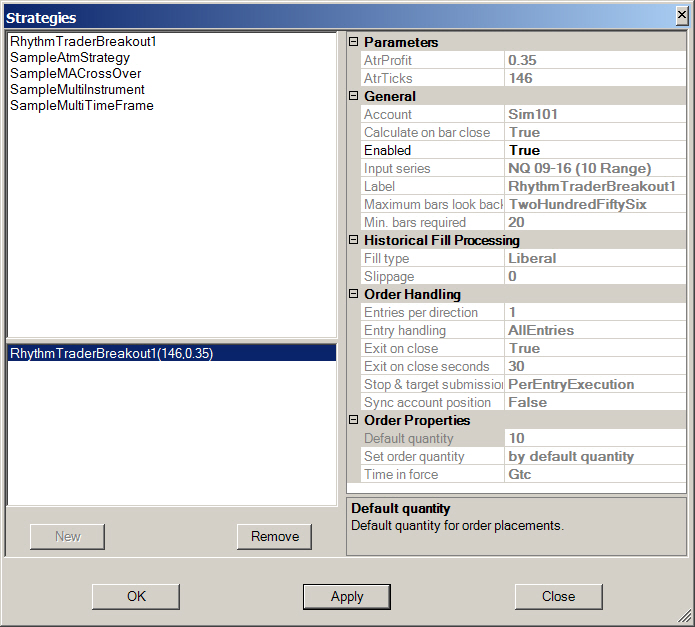
Task: Collapse the General section
Action: (353, 96)
